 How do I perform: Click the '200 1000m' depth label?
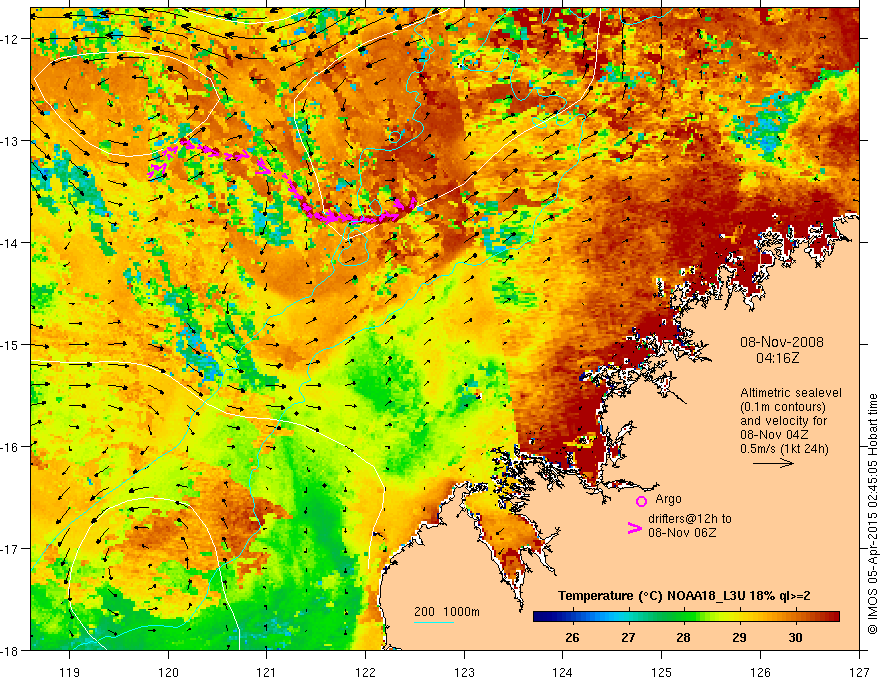click(x=447, y=612)
